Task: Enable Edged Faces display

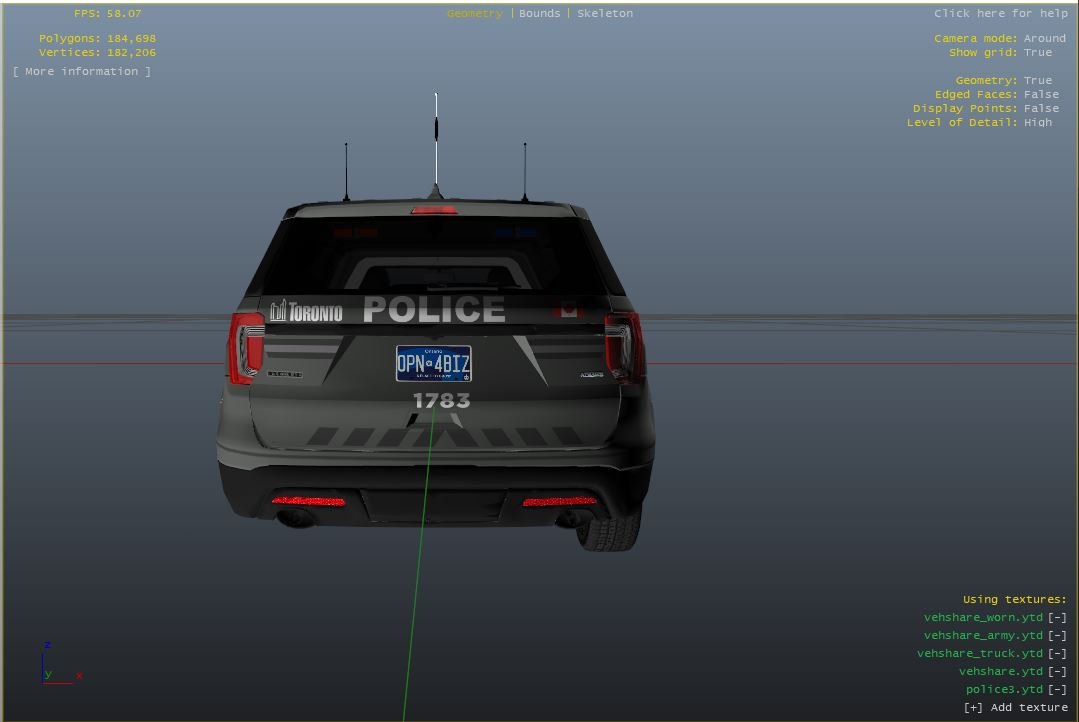Action: pyautogui.click(x=1040, y=95)
